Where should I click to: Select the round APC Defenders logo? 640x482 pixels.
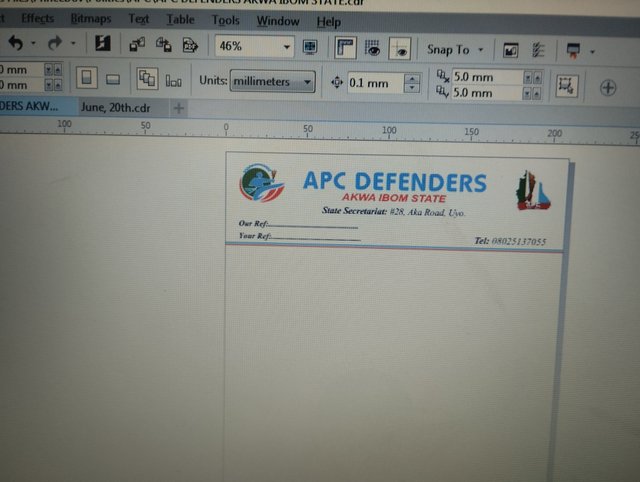pyautogui.click(x=261, y=182)
